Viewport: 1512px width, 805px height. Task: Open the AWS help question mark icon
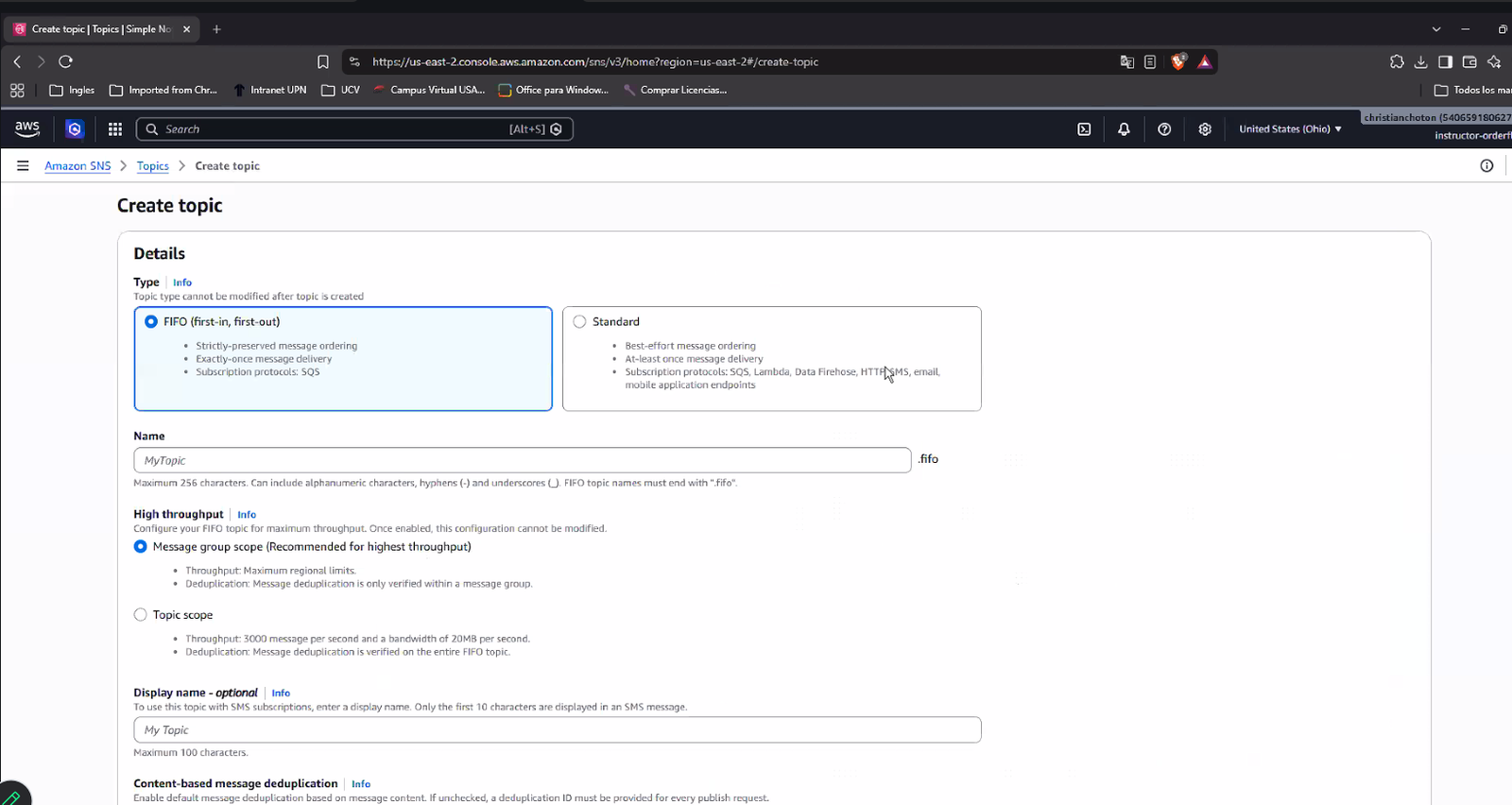click(1164, 129)
